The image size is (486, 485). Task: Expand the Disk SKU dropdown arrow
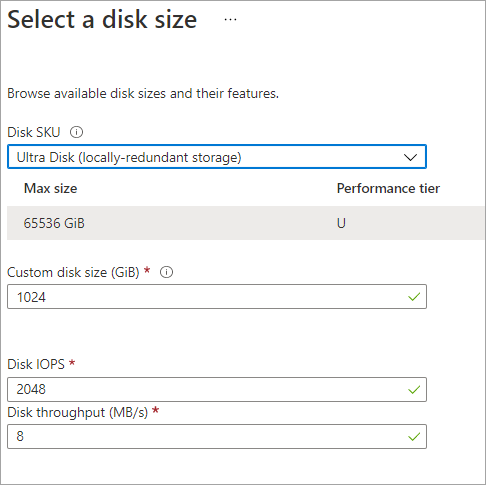click(410, 157)
